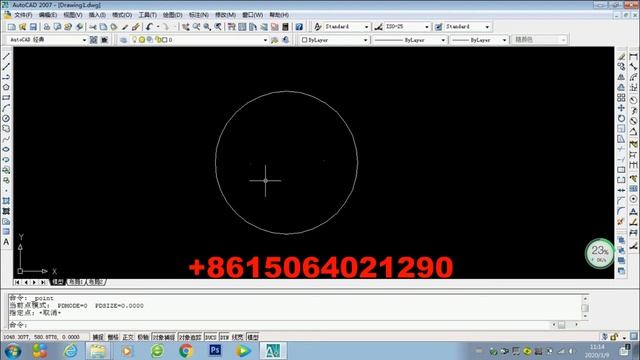The width and height of the screenshot is (640, 360).
Task: Activate the Zoom Window tool
Action: (207, 27)
